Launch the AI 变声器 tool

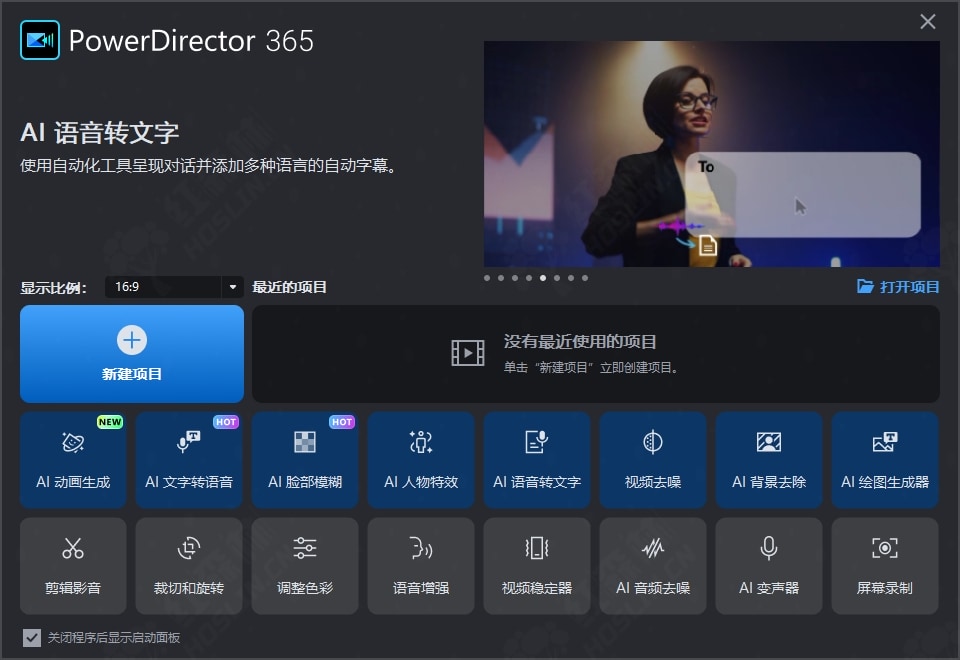769,566
